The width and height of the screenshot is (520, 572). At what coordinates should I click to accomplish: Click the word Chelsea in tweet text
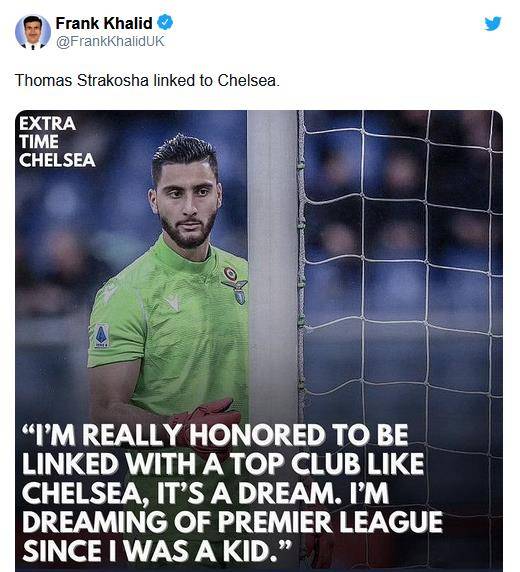point(247,80)
